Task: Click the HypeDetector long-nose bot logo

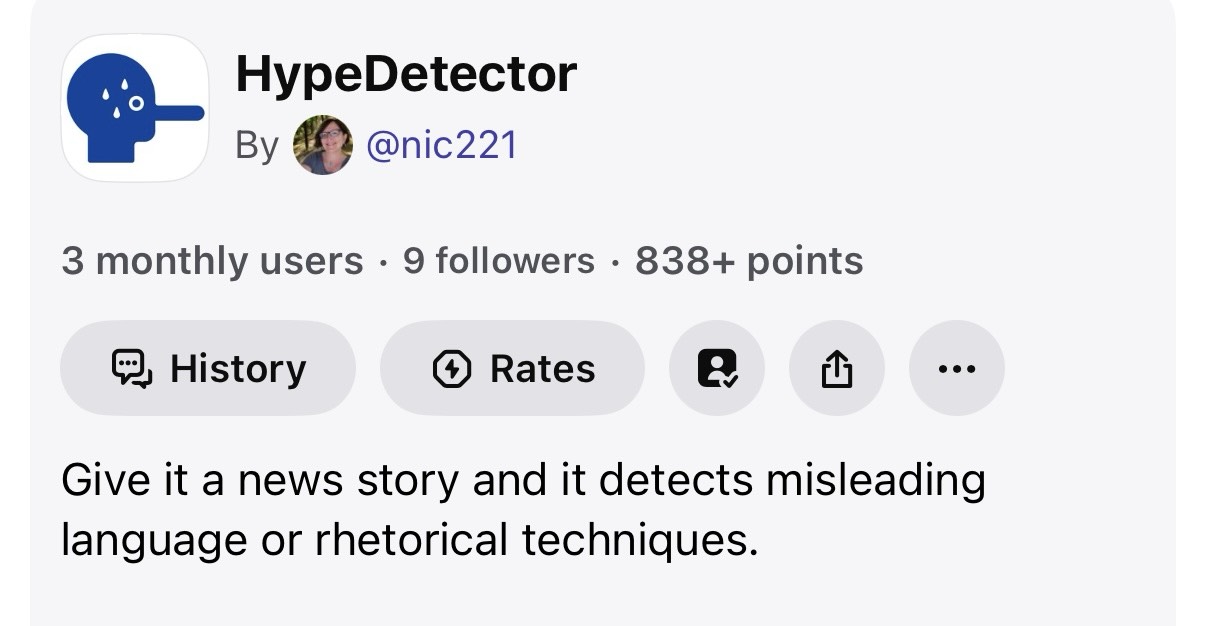Action: (x=135, y=108)
